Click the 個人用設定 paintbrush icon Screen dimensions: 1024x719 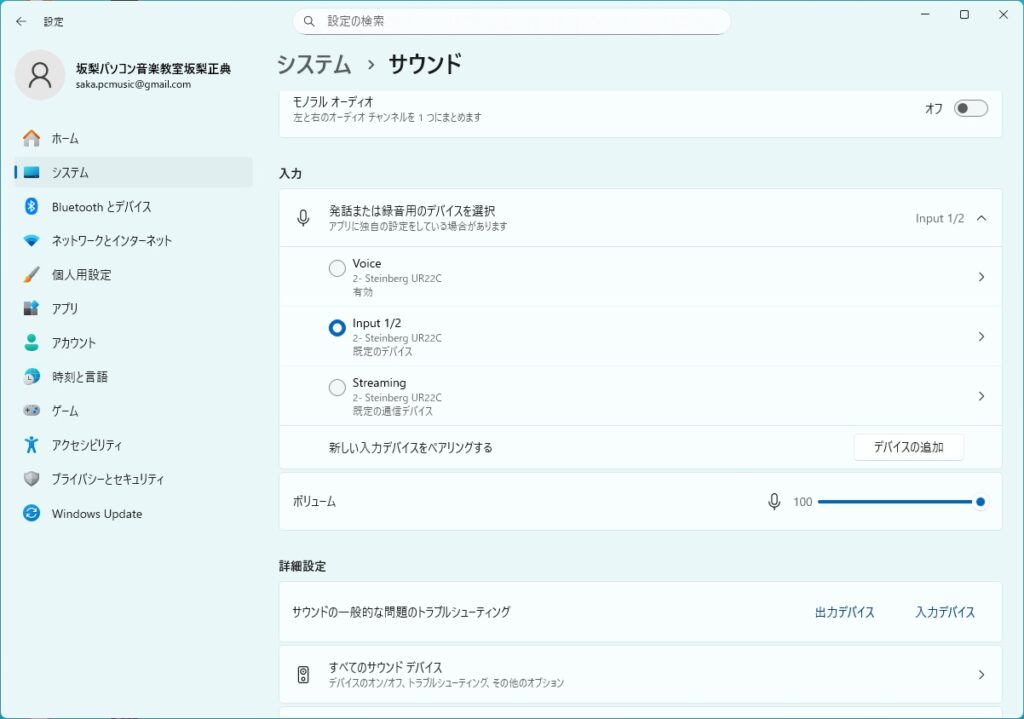point(31,275)
